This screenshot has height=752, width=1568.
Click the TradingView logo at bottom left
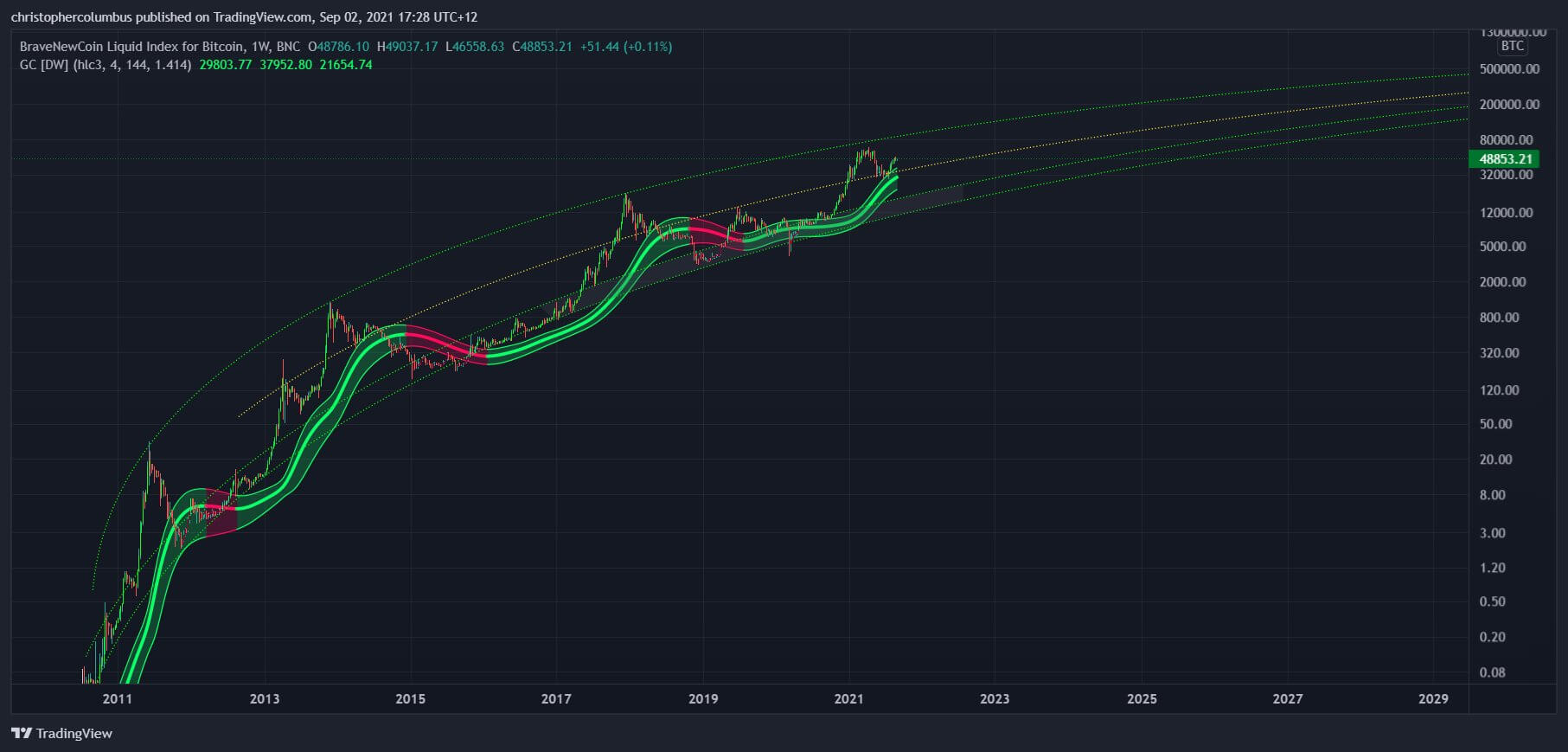(x=61, y=733)
